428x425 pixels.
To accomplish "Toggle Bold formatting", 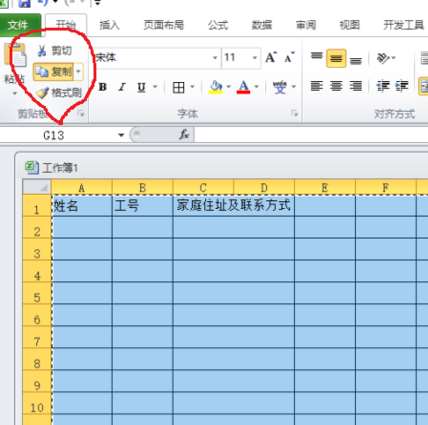I will coord(103,87).
